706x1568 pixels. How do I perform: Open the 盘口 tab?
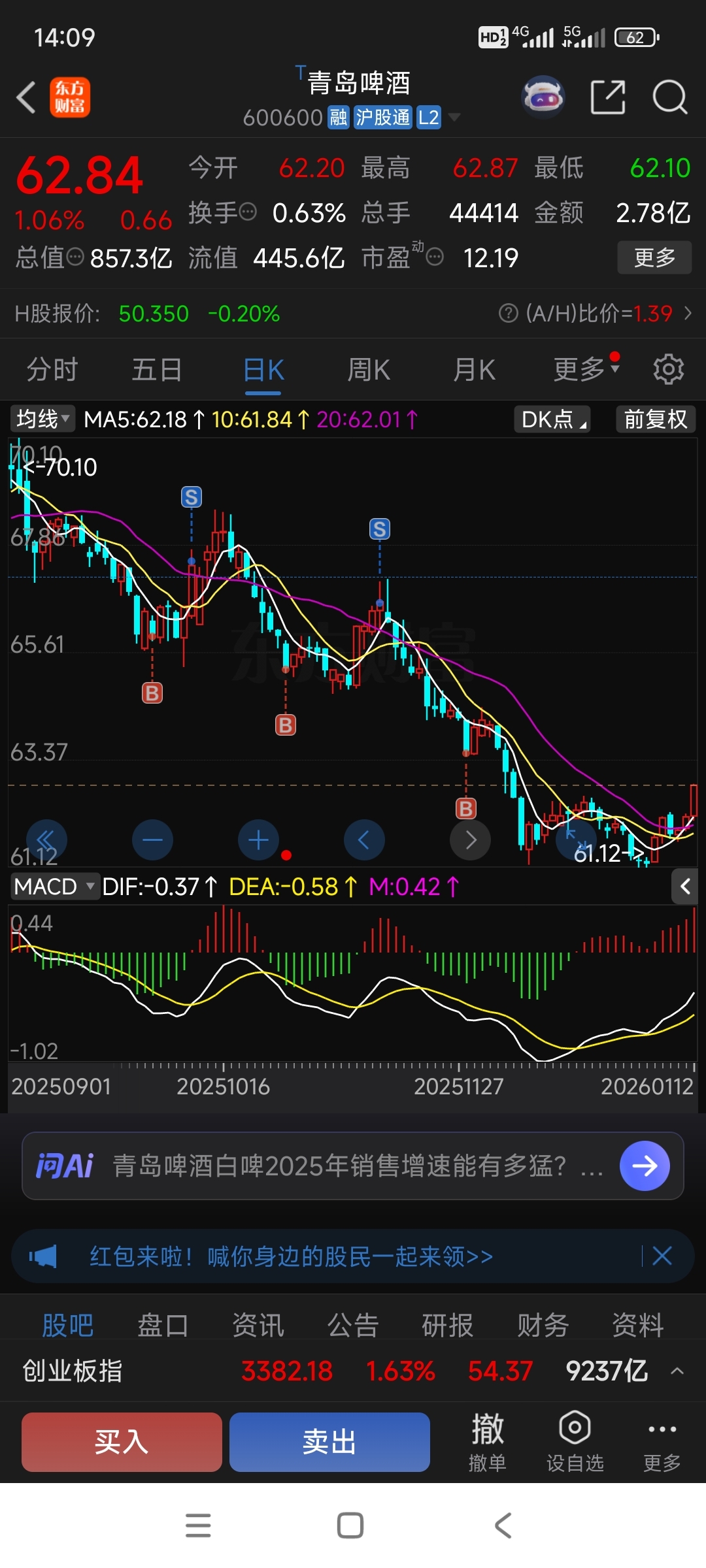pyautogui.click(x=163, y=1325)
